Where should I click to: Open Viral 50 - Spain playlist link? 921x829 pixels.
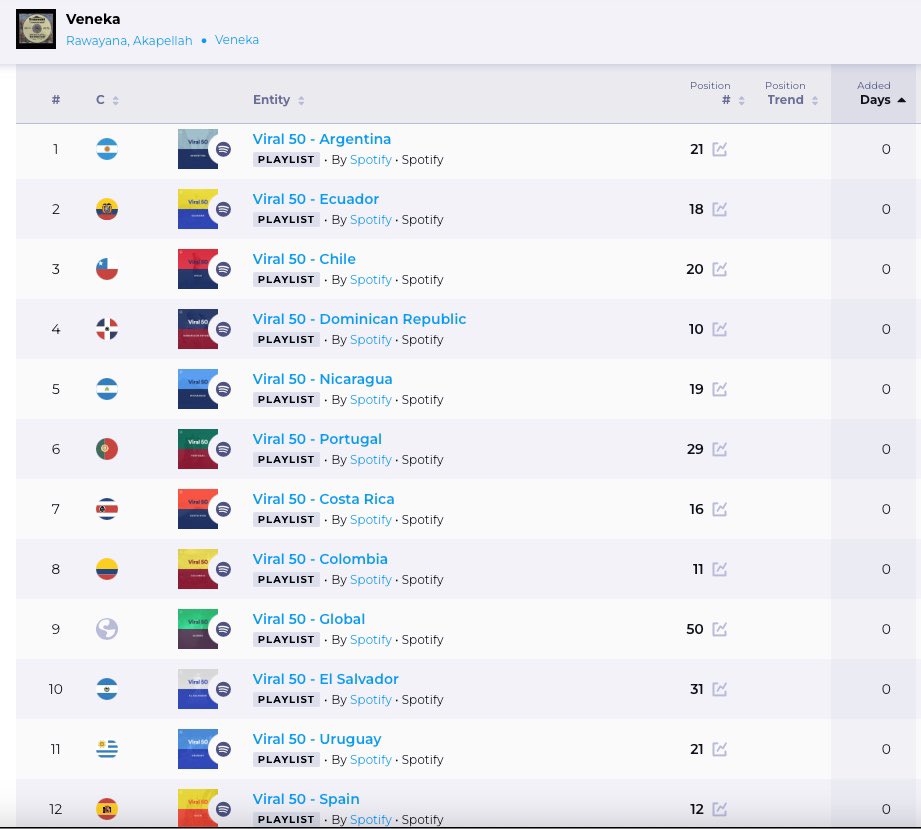tap(305, 799)
